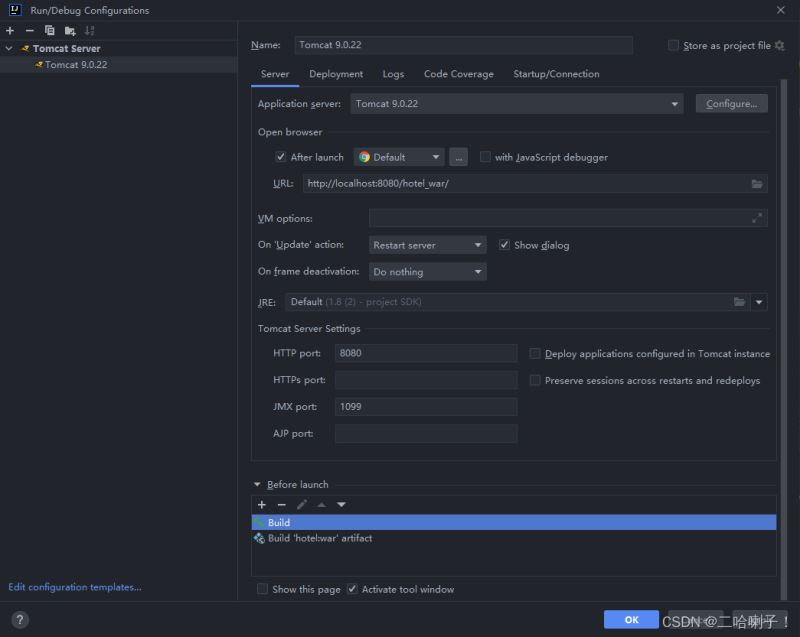Viewport: 800px width, 637px height.
Task: Click the copy configuration icon
Action: pyautogui.click(x=49, y=31)
